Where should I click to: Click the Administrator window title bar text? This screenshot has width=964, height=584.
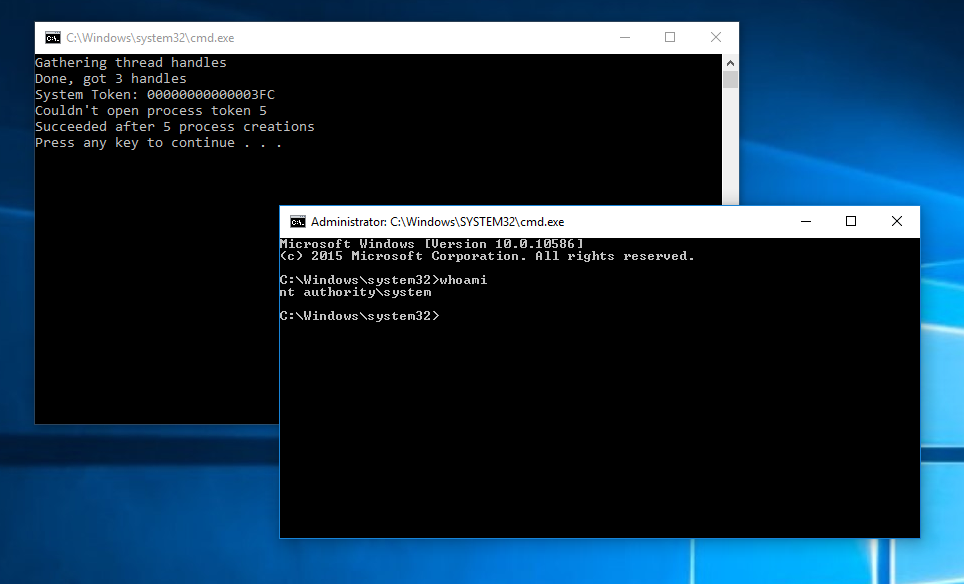click(x=437, y=222)
